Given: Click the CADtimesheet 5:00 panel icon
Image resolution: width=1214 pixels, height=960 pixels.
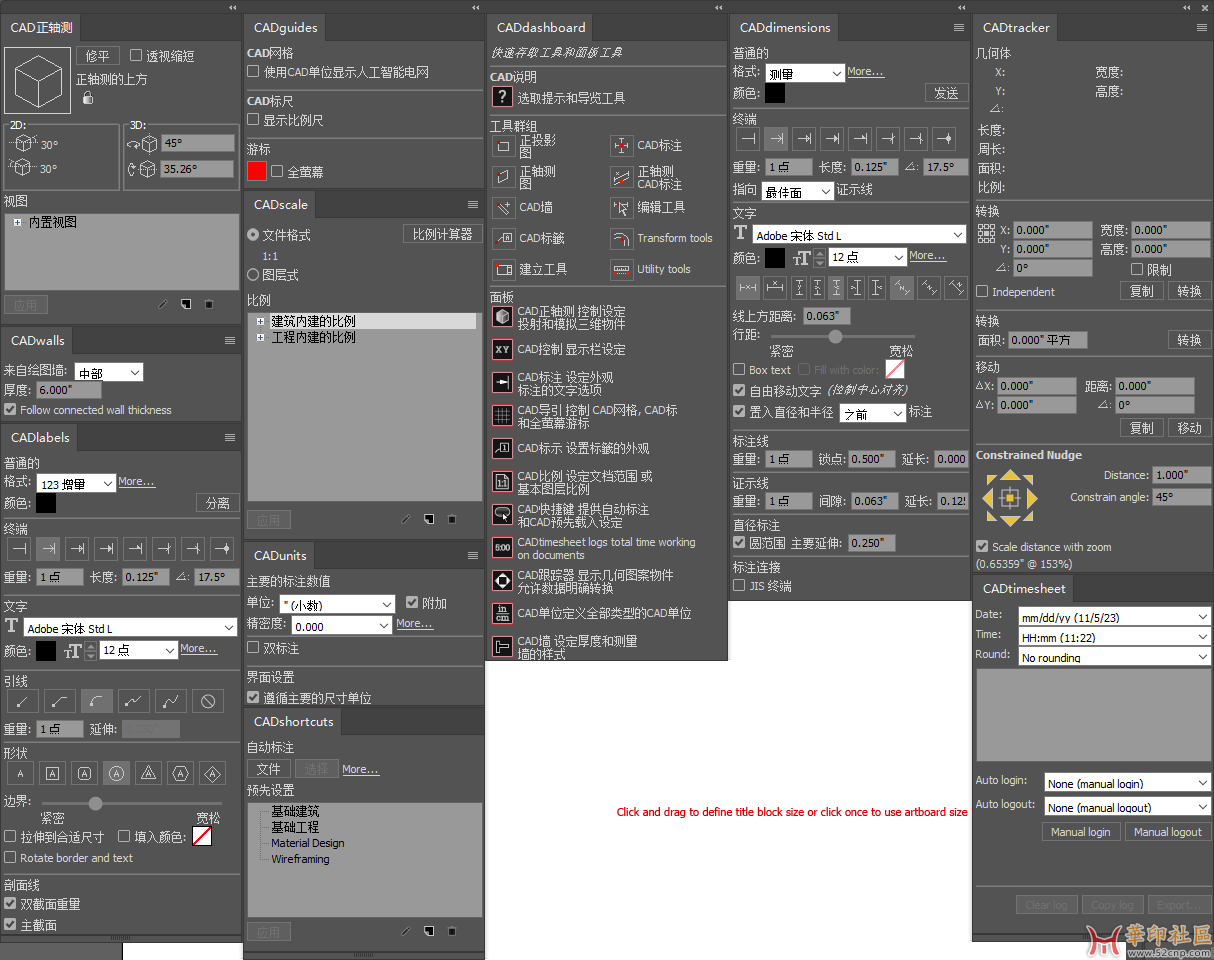Looking at the screenshot, I should coord(502,548).
